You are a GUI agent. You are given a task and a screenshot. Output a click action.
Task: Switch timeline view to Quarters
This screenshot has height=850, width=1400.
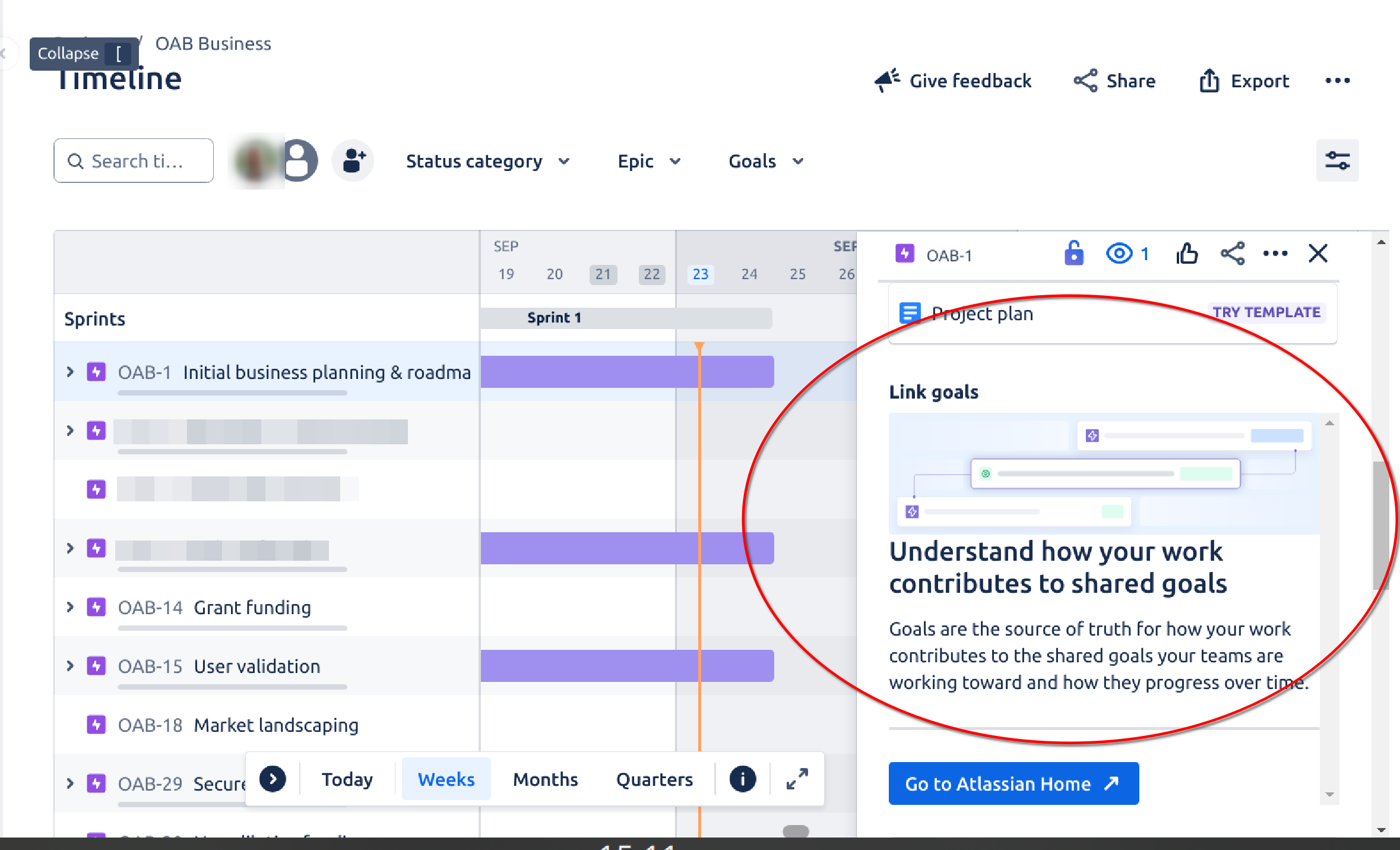(x=654, y=779)
